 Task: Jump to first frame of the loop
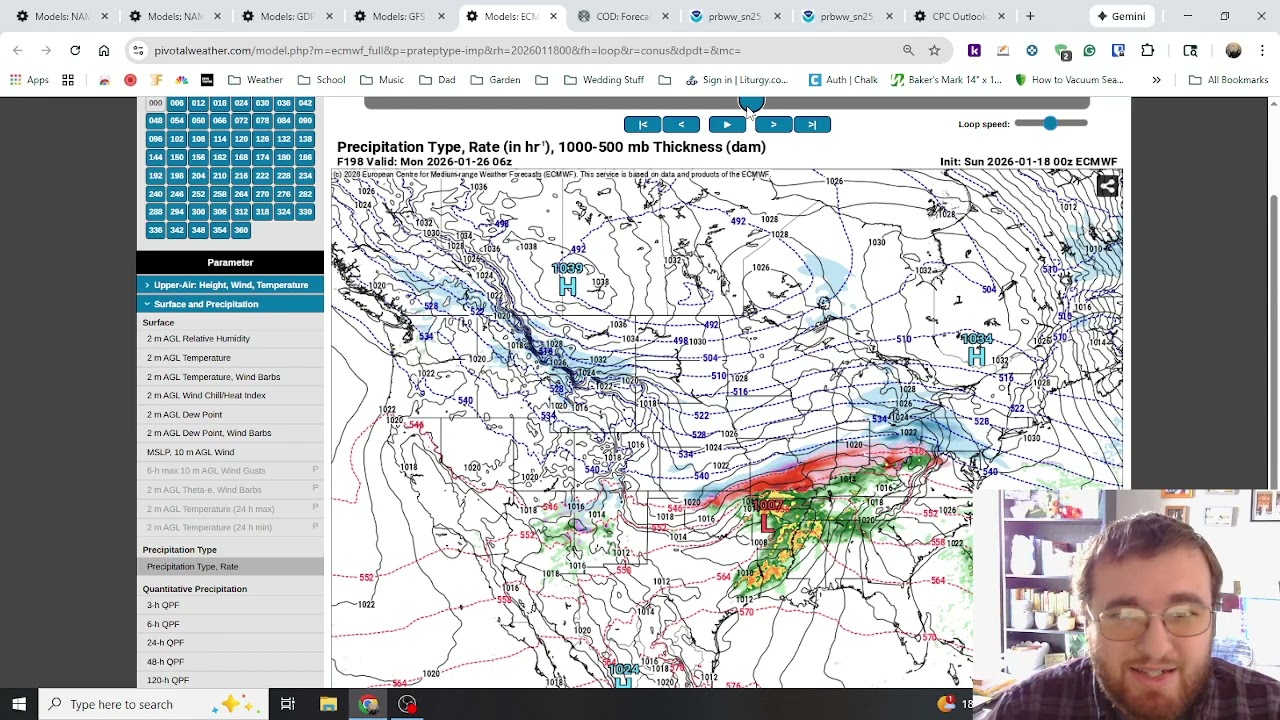[x=643, y=124]
